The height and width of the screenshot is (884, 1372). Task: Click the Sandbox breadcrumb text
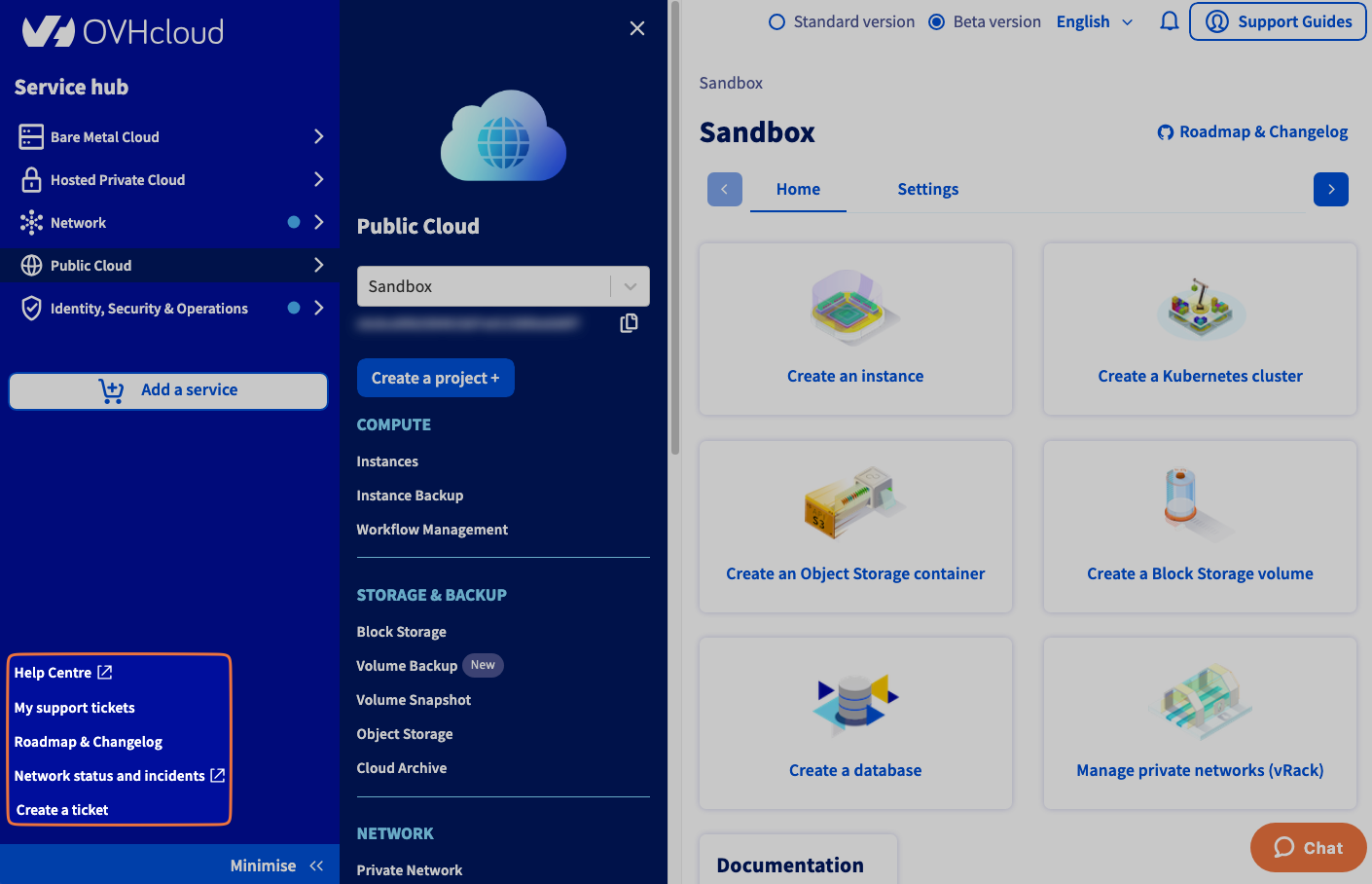click(x=731, y=83)
